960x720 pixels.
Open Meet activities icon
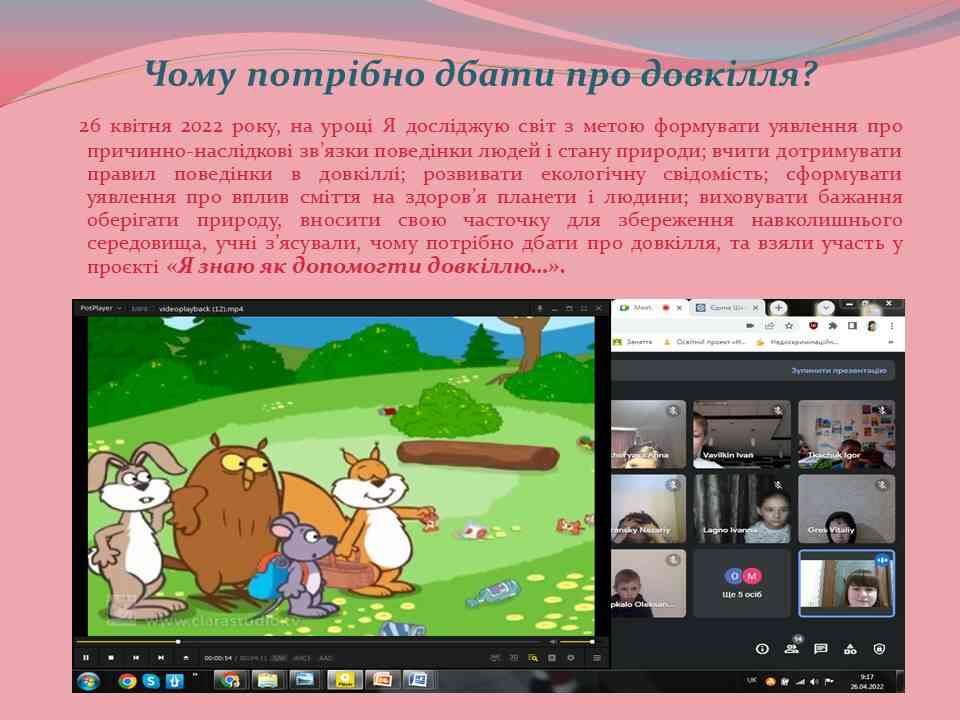[x=850, y=649]
